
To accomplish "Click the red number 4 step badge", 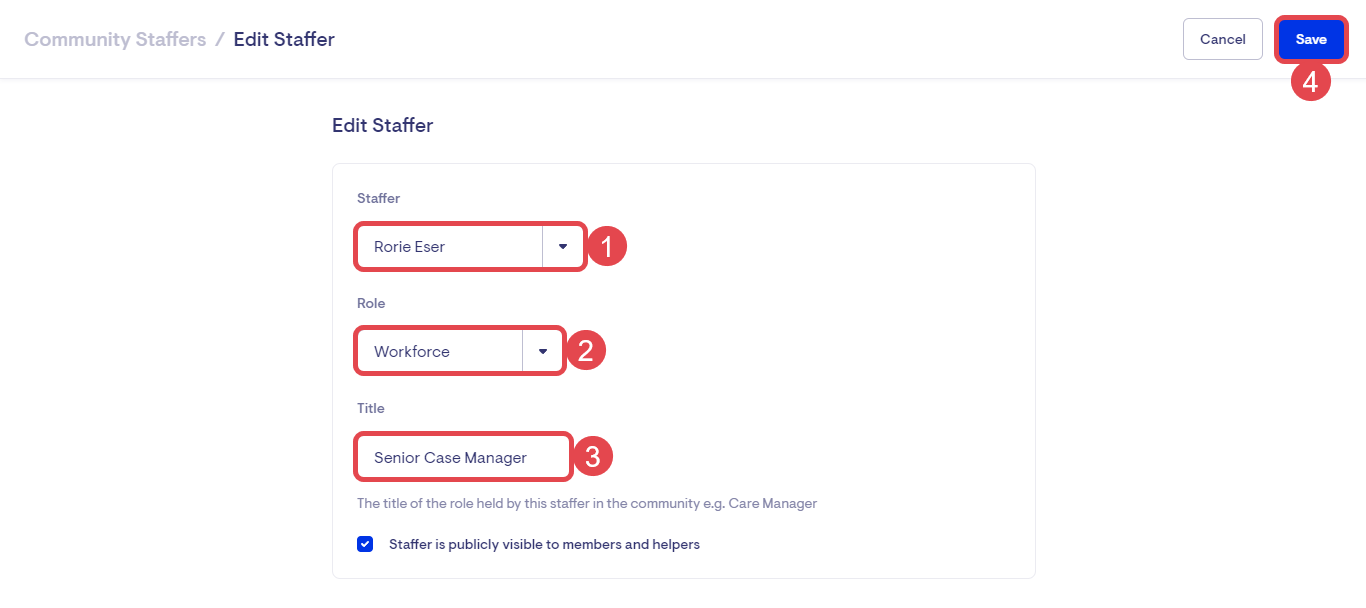I will 1310,81.
